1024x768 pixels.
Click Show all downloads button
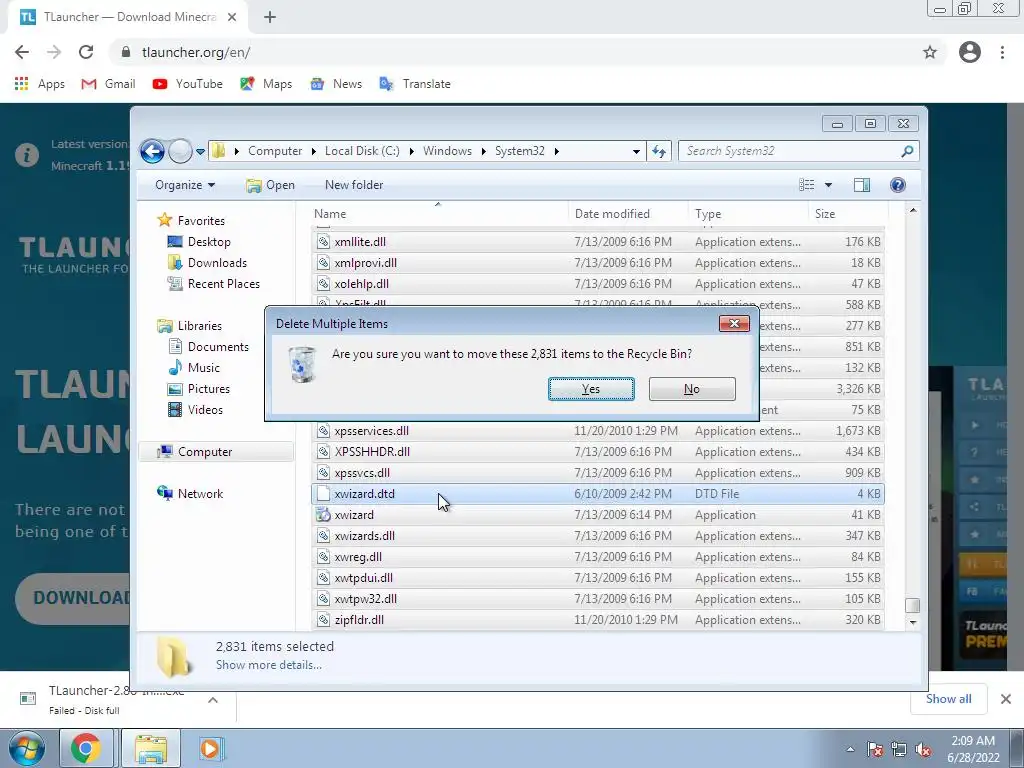[x=948, y=699]
